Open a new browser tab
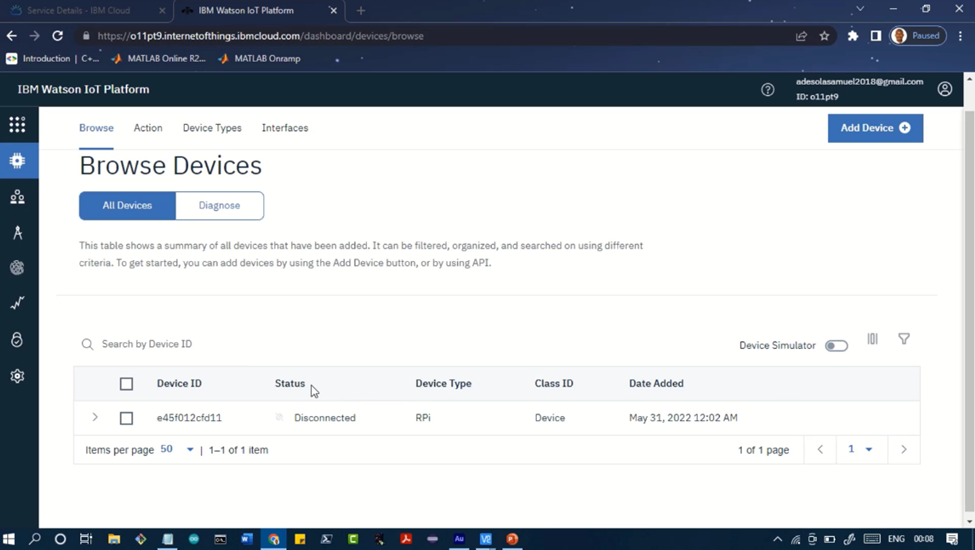Screen dimensions: 975x550 pos(361,11)
